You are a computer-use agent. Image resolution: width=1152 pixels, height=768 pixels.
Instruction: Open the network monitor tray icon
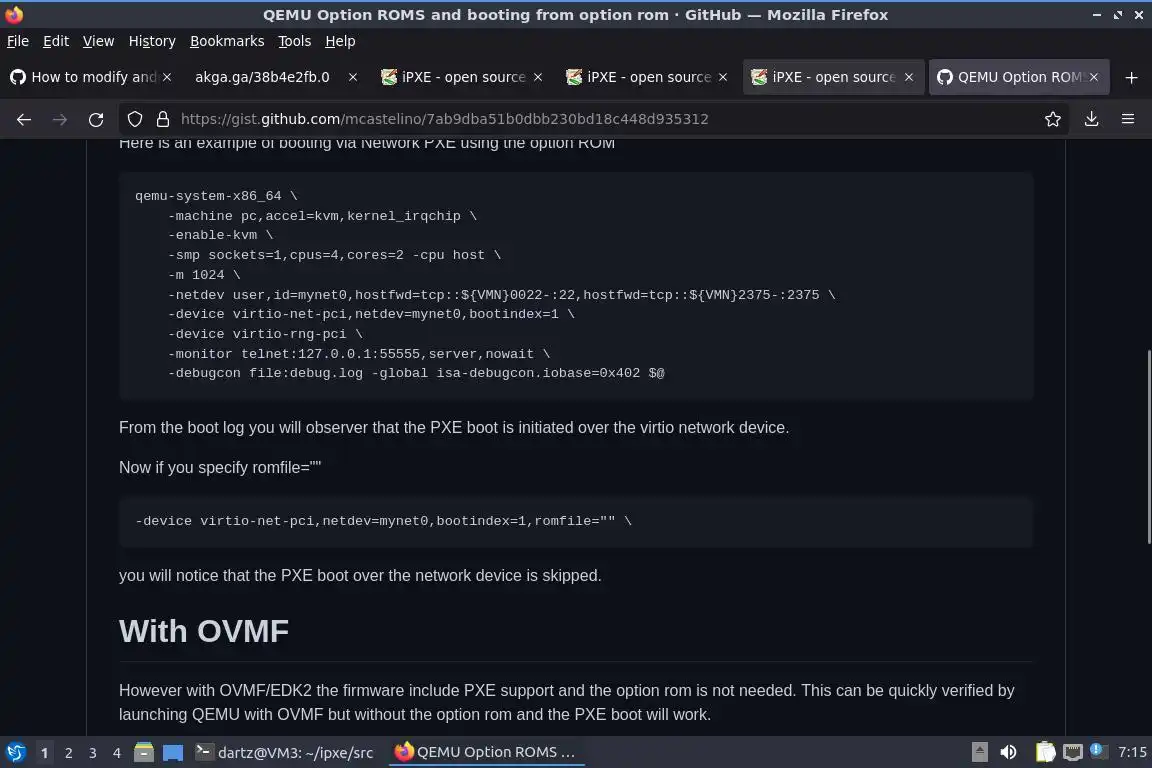[x=1073, y=752]
